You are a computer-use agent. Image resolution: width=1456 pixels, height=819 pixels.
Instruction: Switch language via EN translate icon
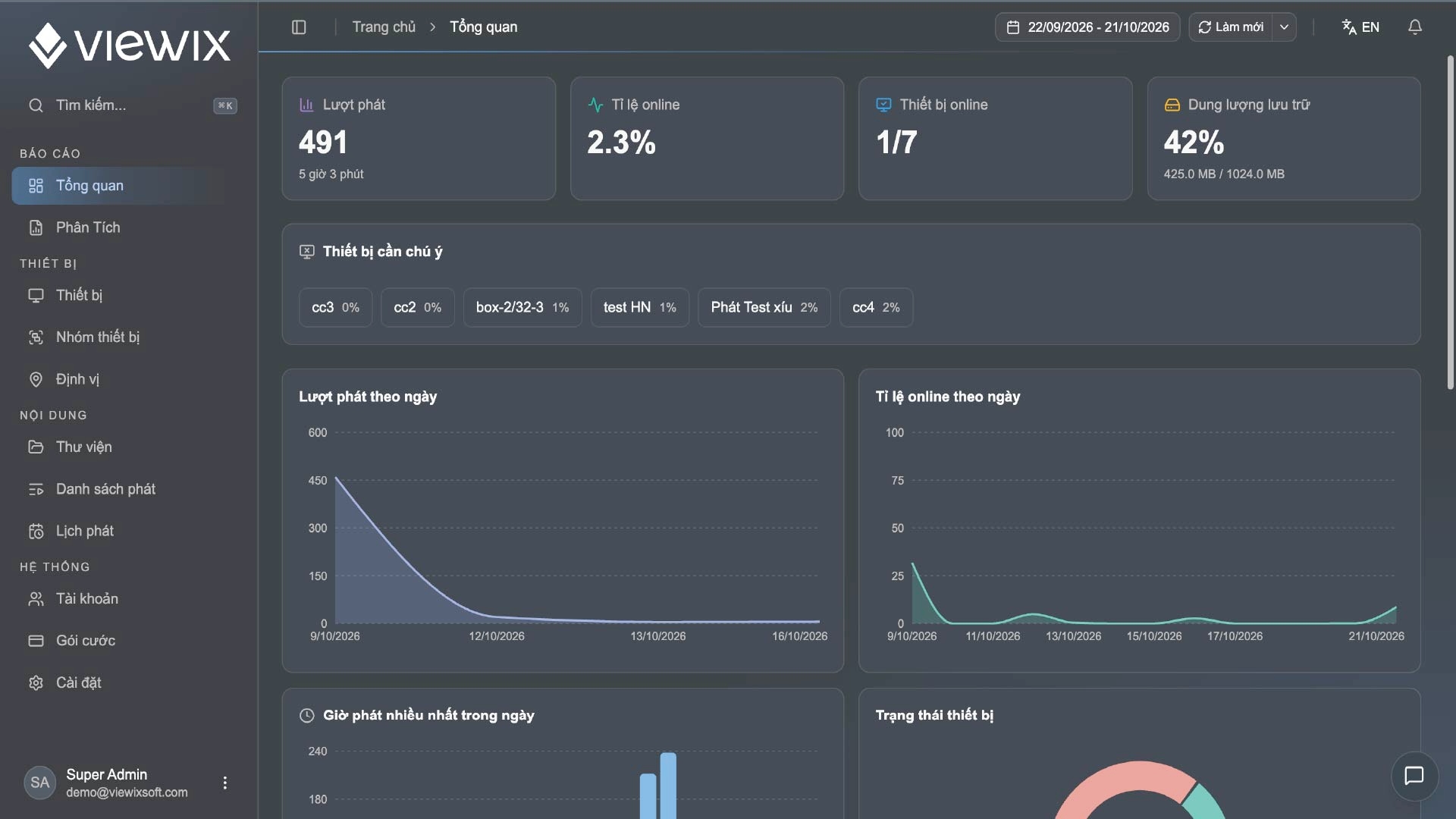pos(1360,27)
